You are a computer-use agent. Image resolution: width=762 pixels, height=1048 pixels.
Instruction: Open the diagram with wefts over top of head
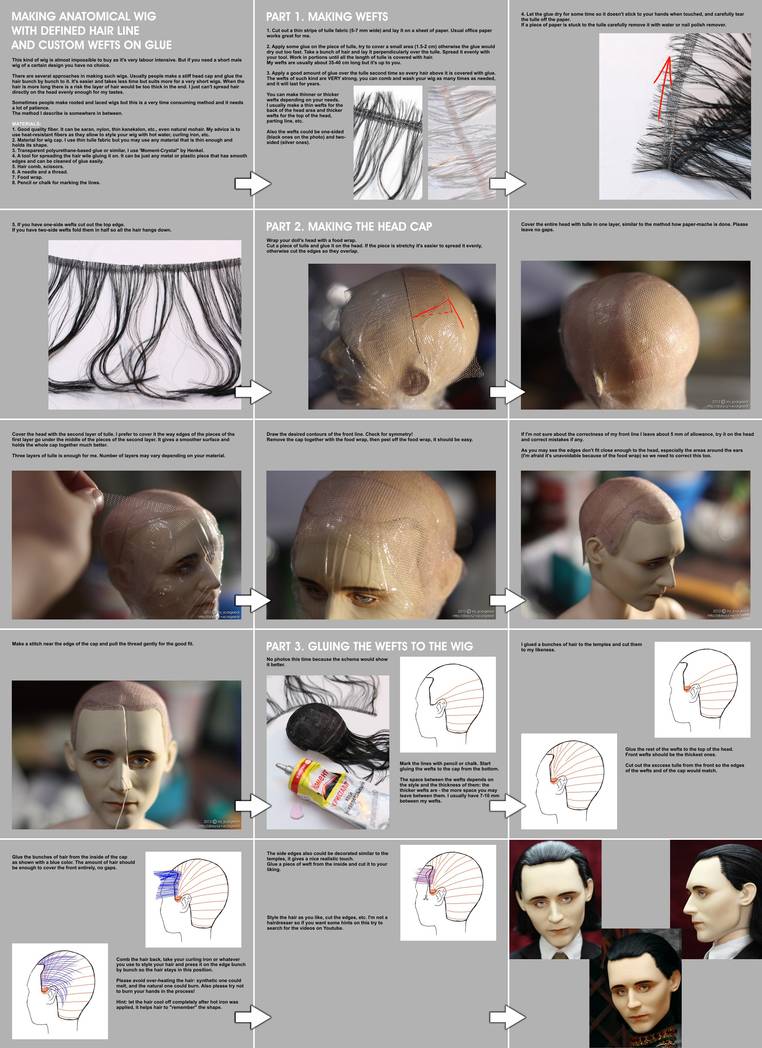click(x=569, y=781)
